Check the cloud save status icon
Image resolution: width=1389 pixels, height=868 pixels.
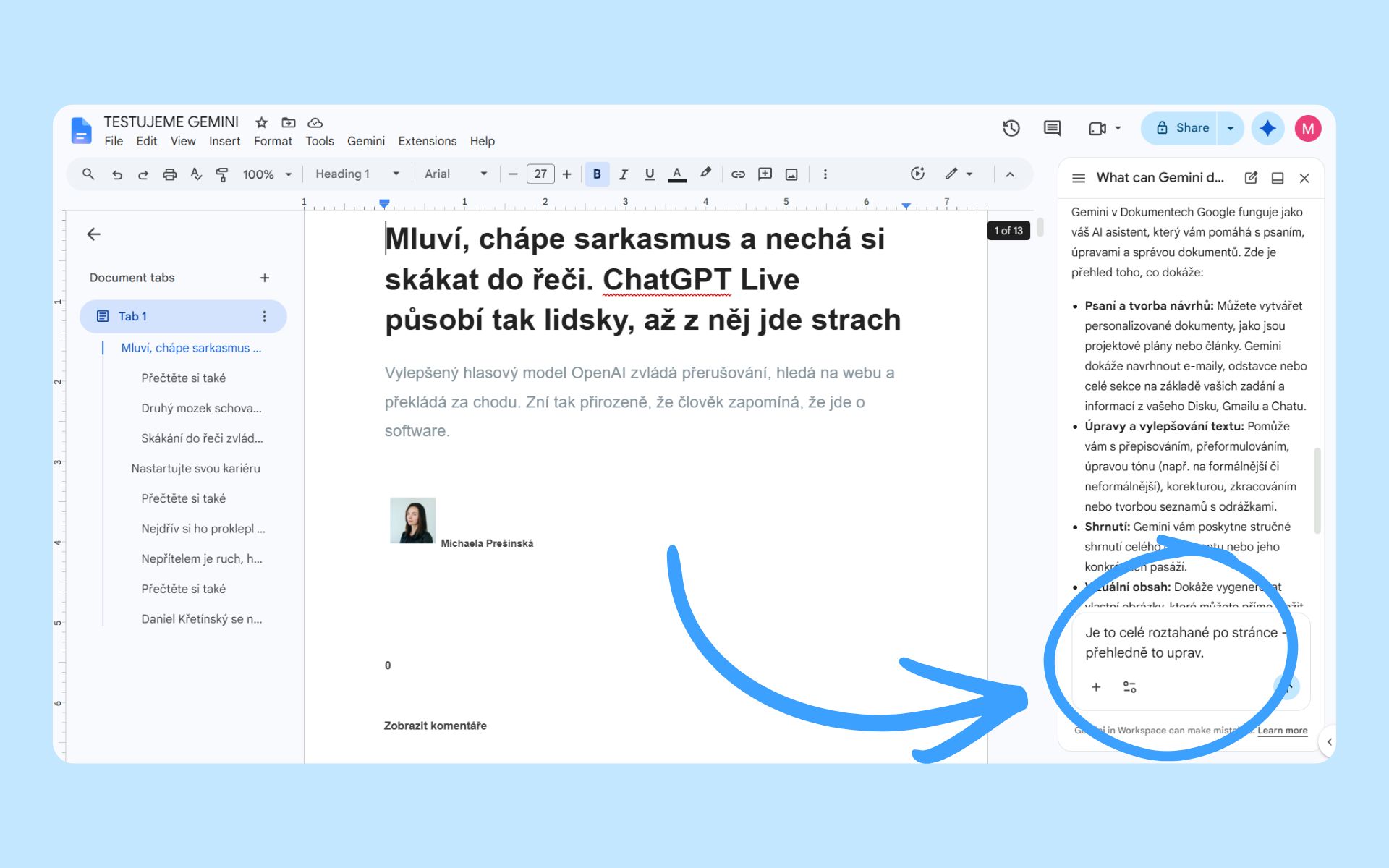[x=315, y=122]
